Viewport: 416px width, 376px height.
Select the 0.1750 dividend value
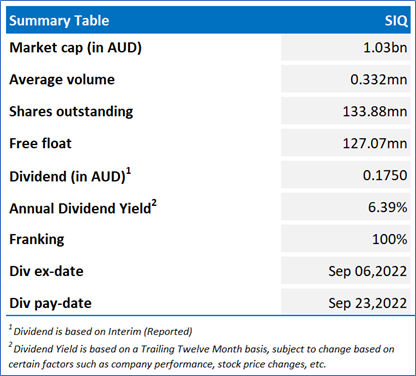(385, 175)
